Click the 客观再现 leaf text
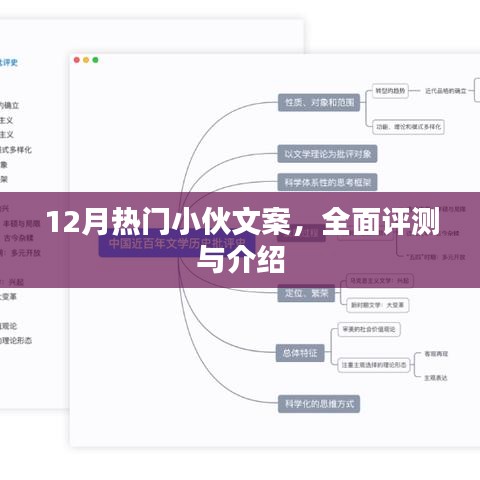This screenshot has width=480, height=480. (436, 354)
